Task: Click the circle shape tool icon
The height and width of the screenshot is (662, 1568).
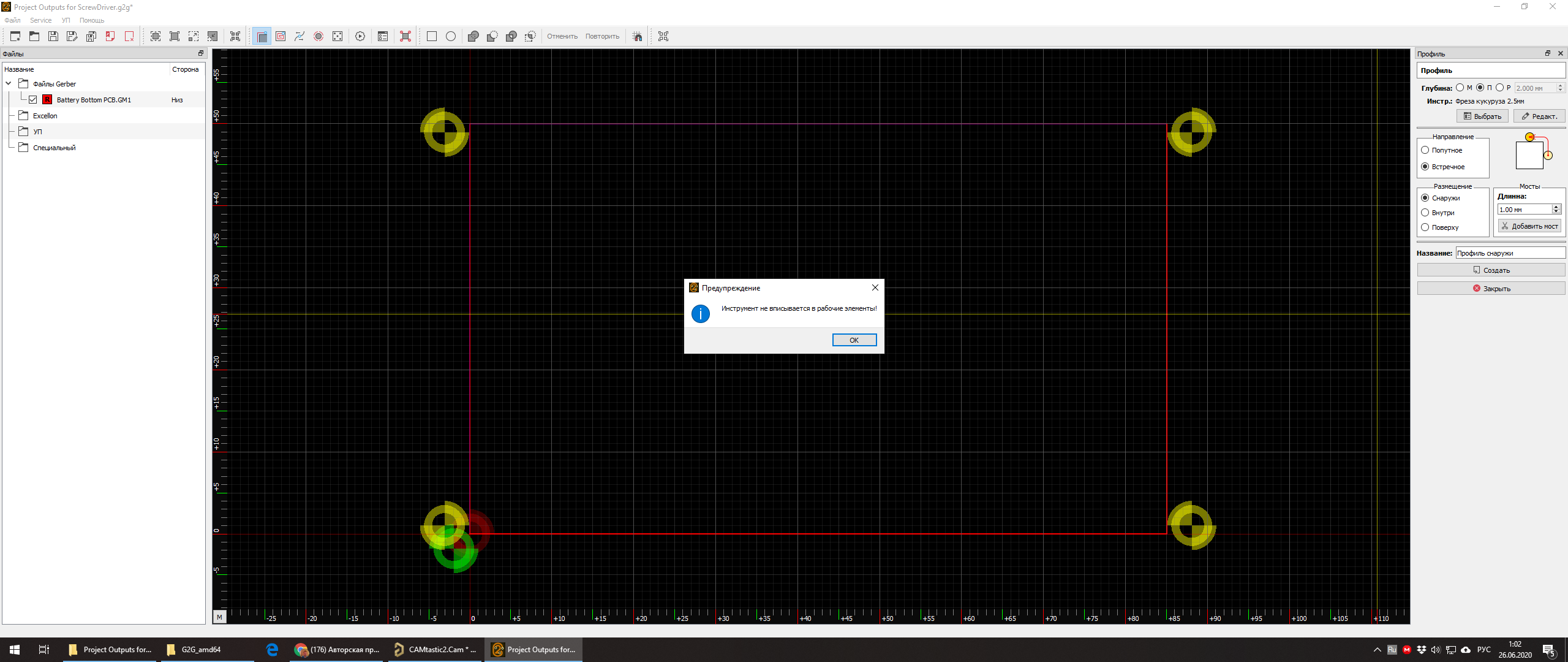Action: point(451,36)
